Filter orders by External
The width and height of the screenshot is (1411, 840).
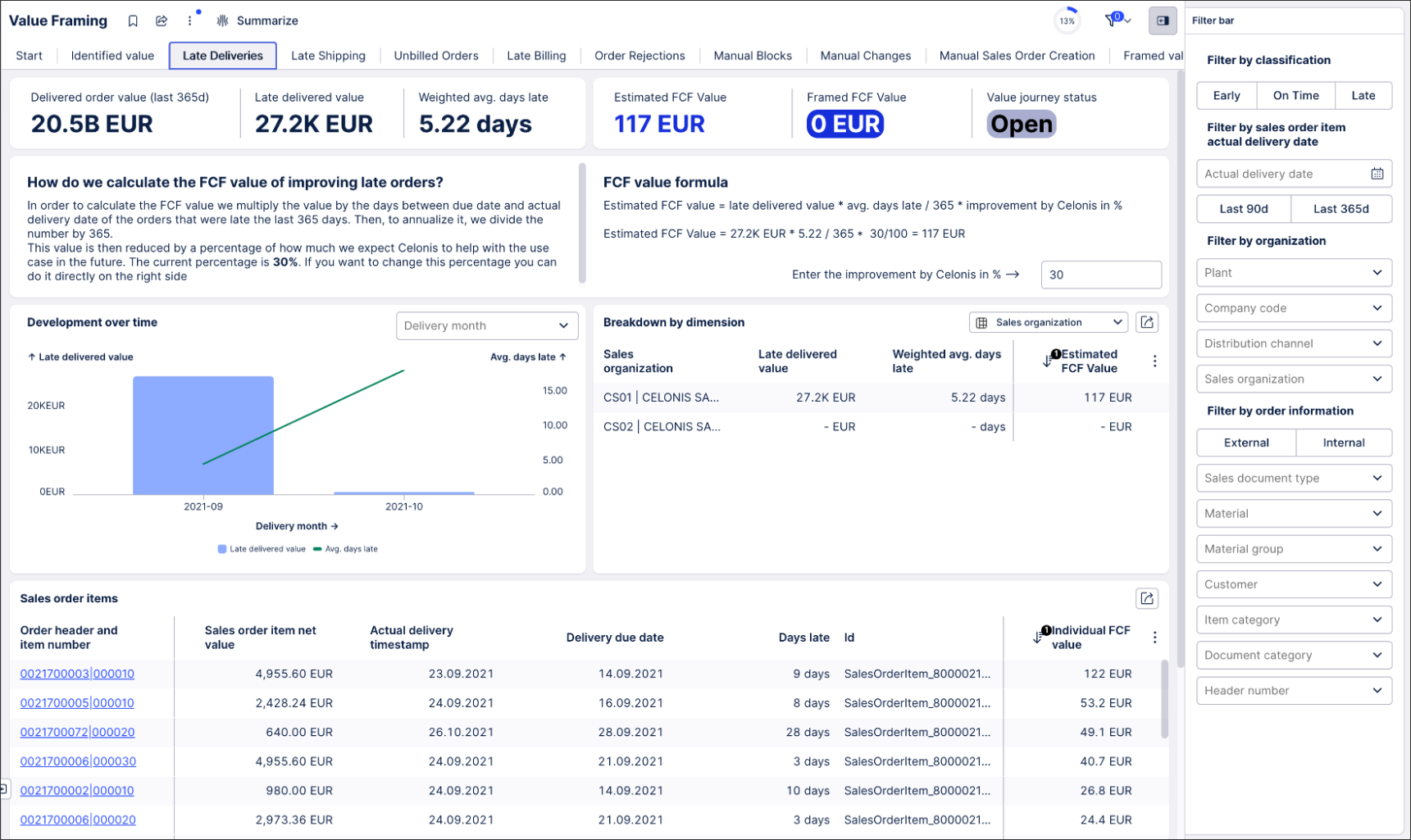(x=1246, y=443)
